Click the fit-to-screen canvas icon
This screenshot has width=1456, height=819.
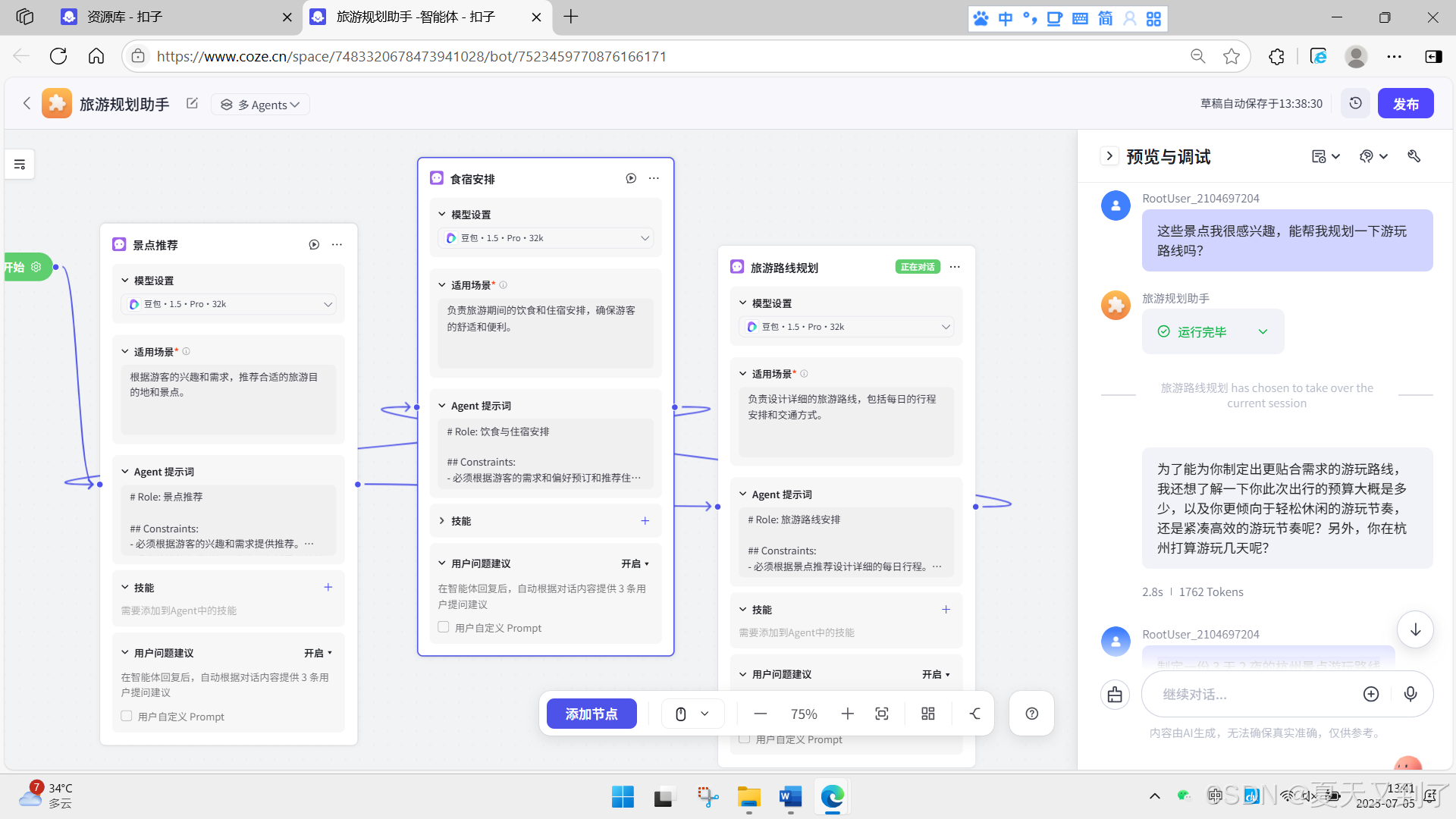pos(881,714)
